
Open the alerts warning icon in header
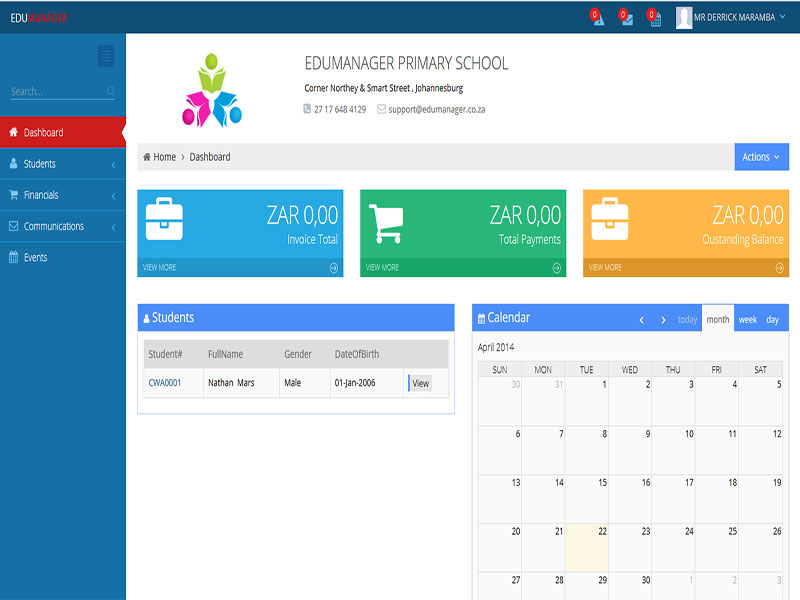pyautogui.click(x=598, y=18)
